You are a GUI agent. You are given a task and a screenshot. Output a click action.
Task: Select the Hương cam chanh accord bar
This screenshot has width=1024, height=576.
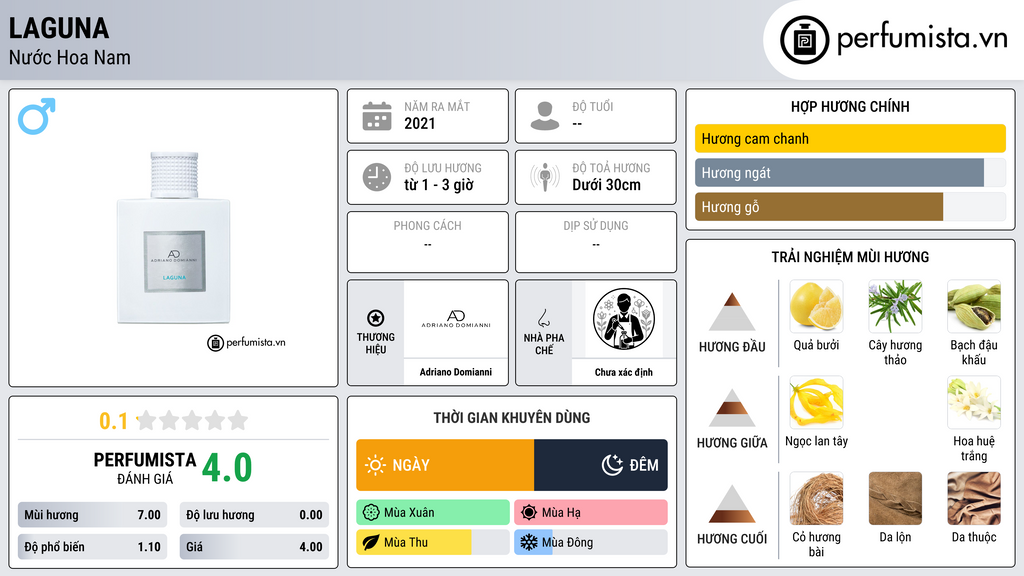tap(850, 138)
